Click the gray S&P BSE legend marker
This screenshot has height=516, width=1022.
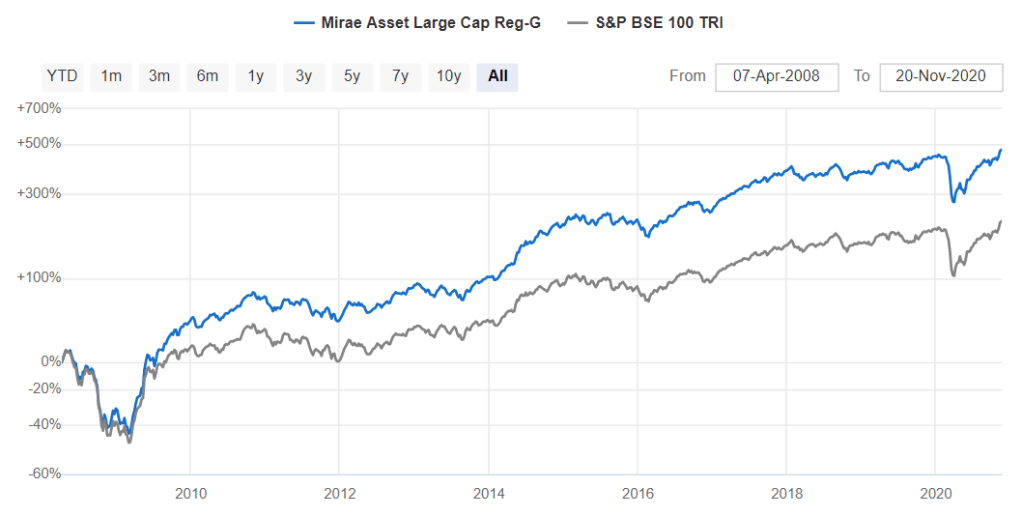pos(577,22)
